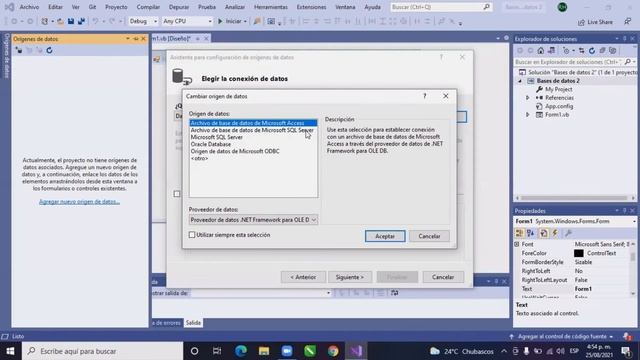Image resolution: width=640 pixels, height=360 pixels.
Task: Open the Extensiones menu
Action: click(x=311, y=7)
